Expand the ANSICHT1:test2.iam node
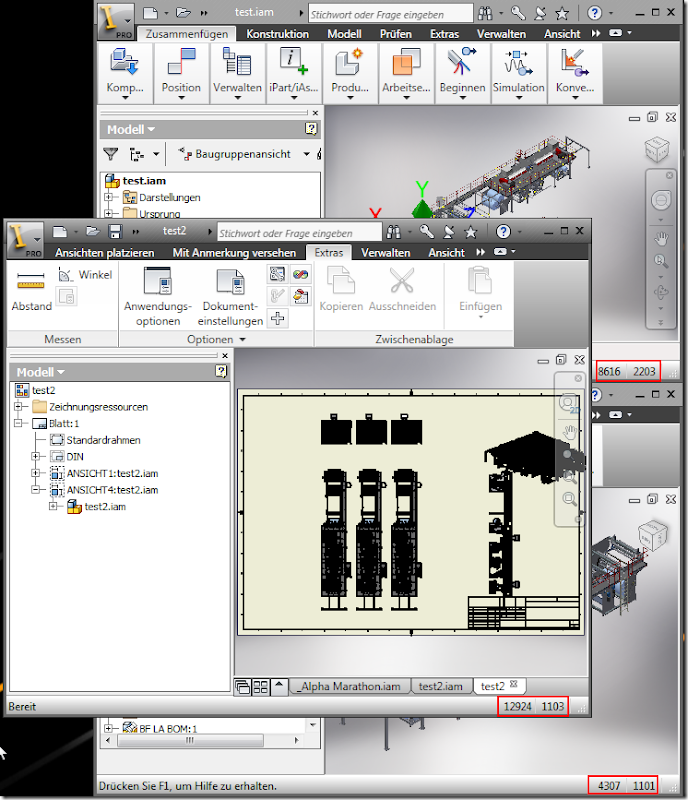 coord(35,473)
